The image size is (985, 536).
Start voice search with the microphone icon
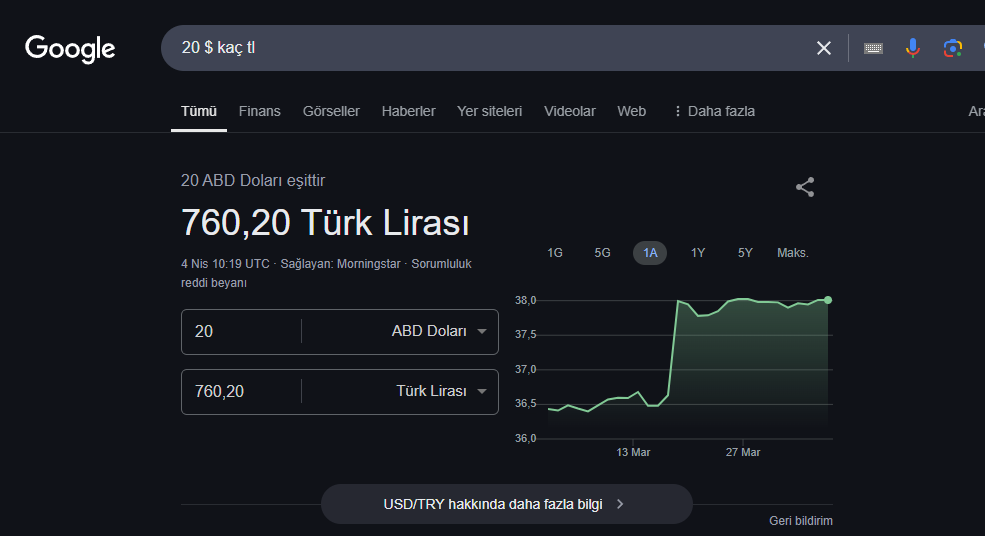(x=913, y=48)
